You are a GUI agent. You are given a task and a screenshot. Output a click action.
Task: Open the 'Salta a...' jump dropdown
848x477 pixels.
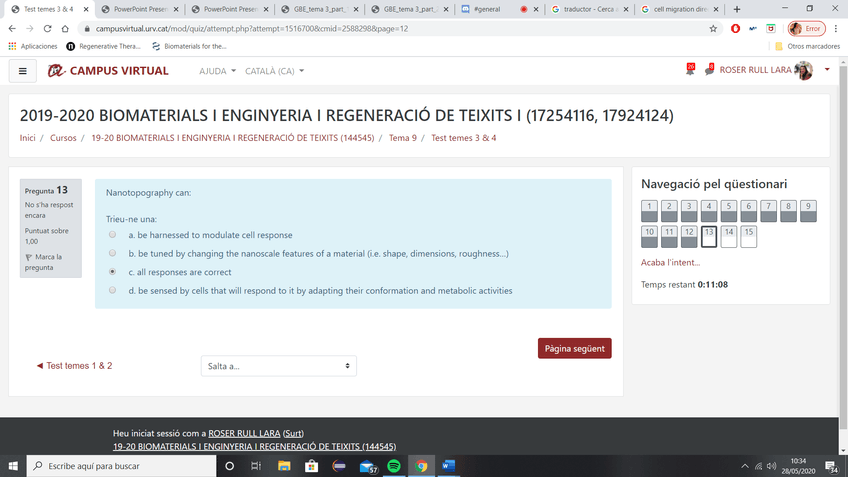tap(278, 366)
